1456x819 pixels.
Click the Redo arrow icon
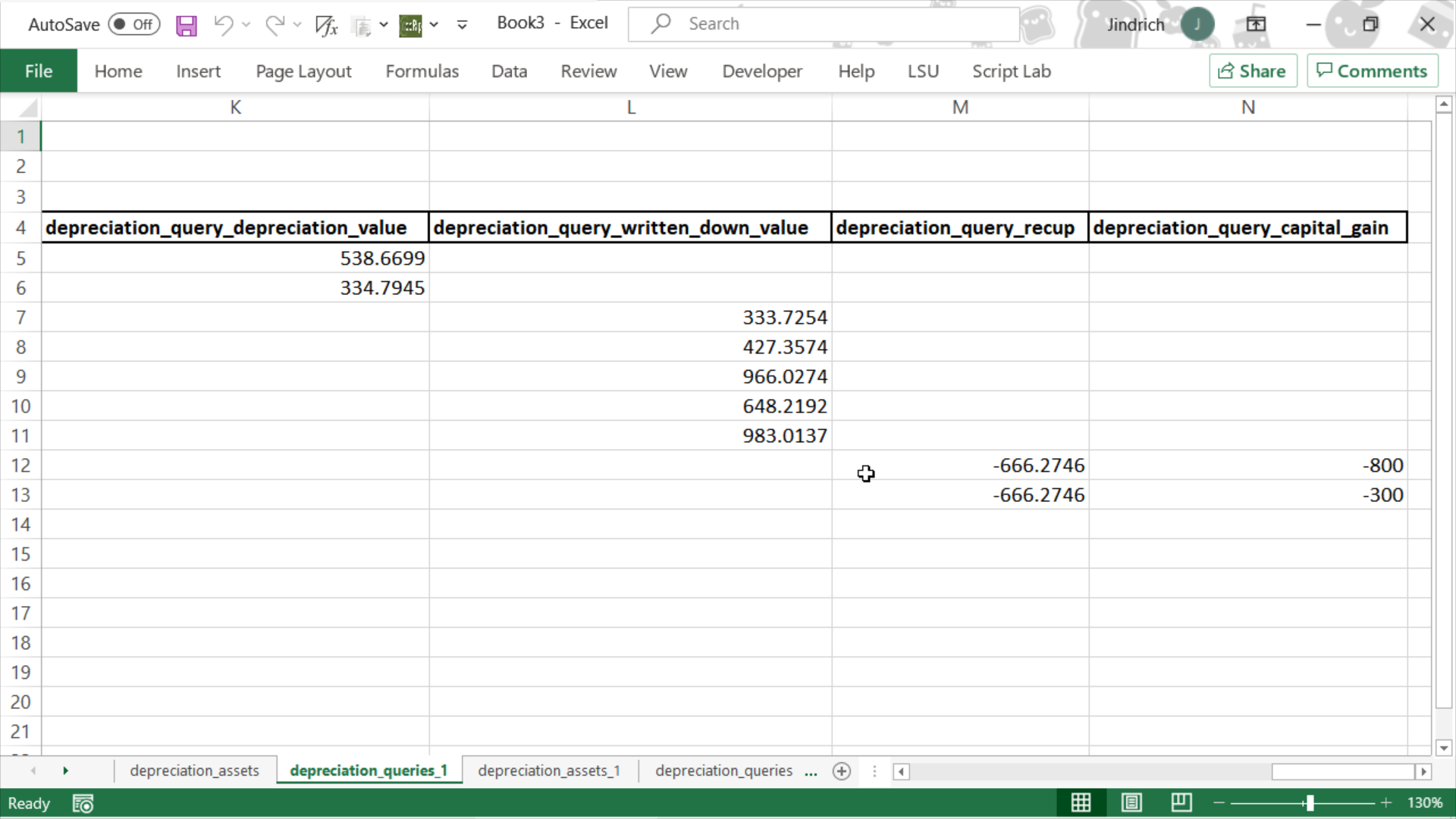click(275, 25)
